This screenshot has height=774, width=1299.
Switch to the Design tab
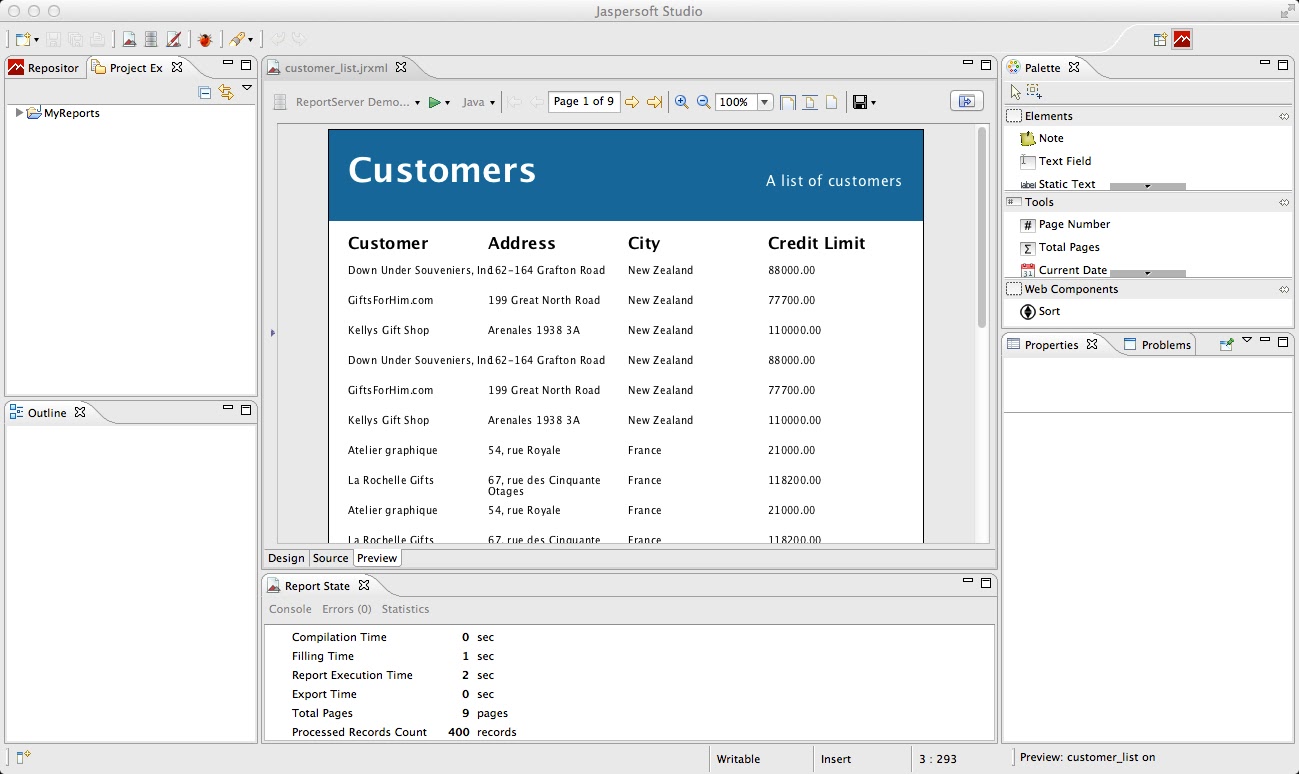(x=286, y=558)
